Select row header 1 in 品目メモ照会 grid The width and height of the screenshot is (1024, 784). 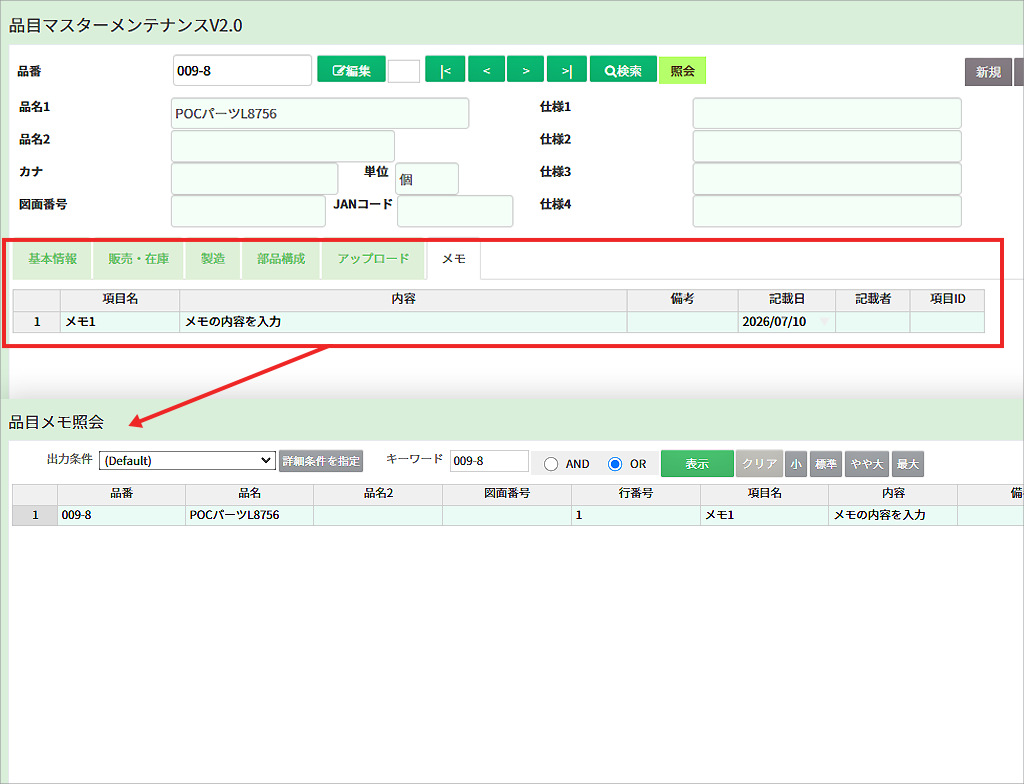pos(35,515)
